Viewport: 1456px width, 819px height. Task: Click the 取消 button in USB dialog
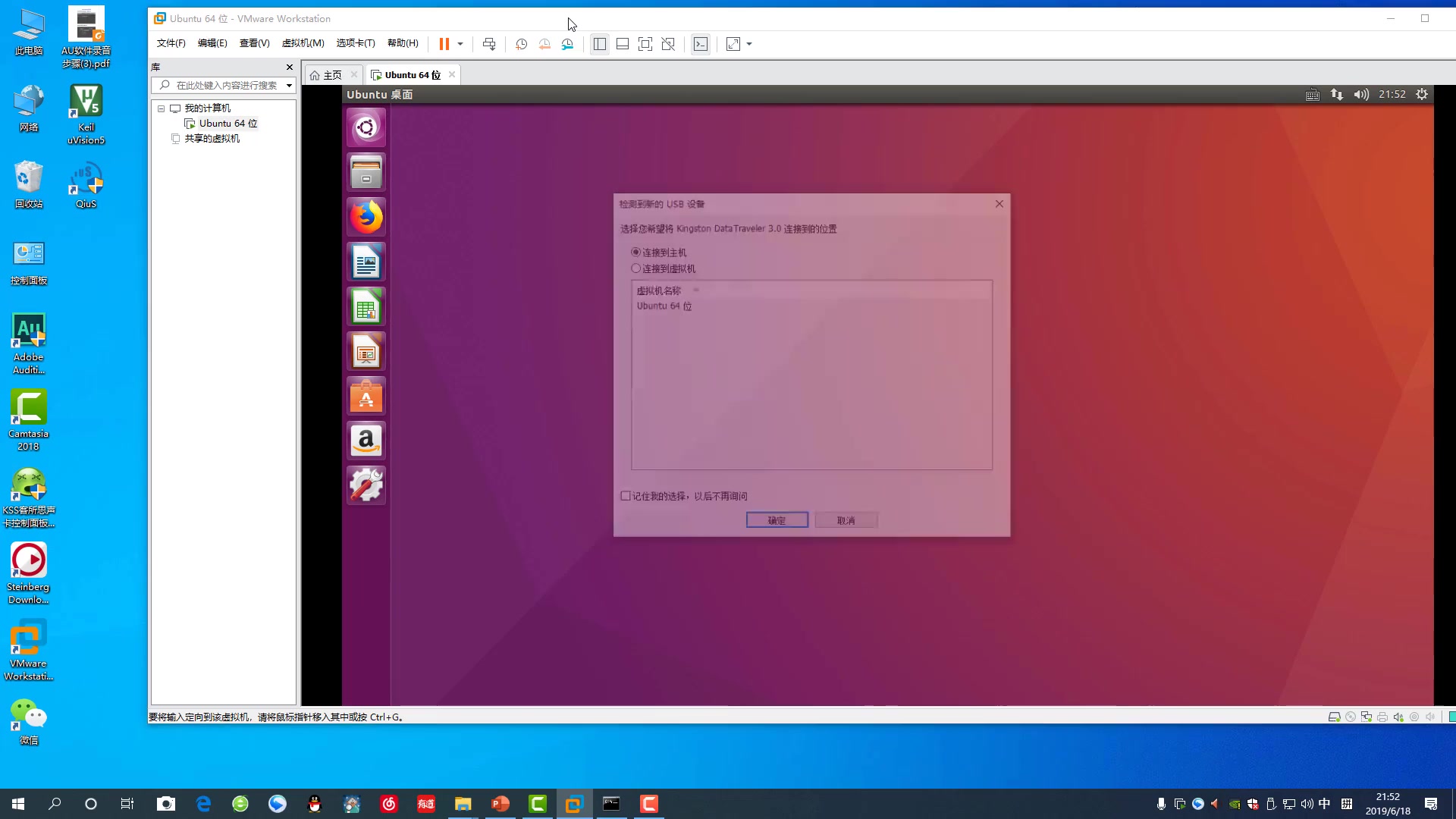[846, 520]
